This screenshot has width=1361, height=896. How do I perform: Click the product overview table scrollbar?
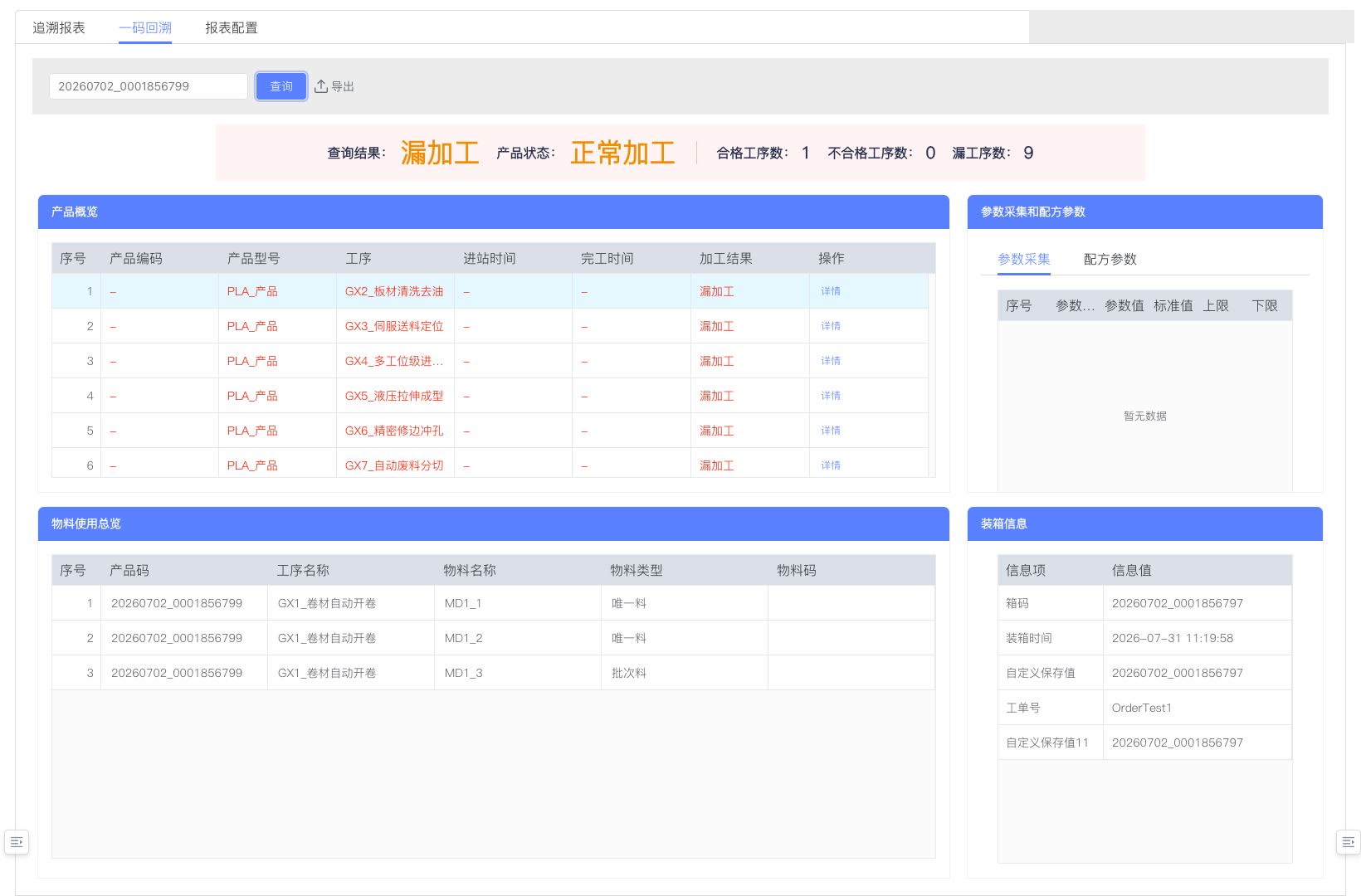(931, 375)
